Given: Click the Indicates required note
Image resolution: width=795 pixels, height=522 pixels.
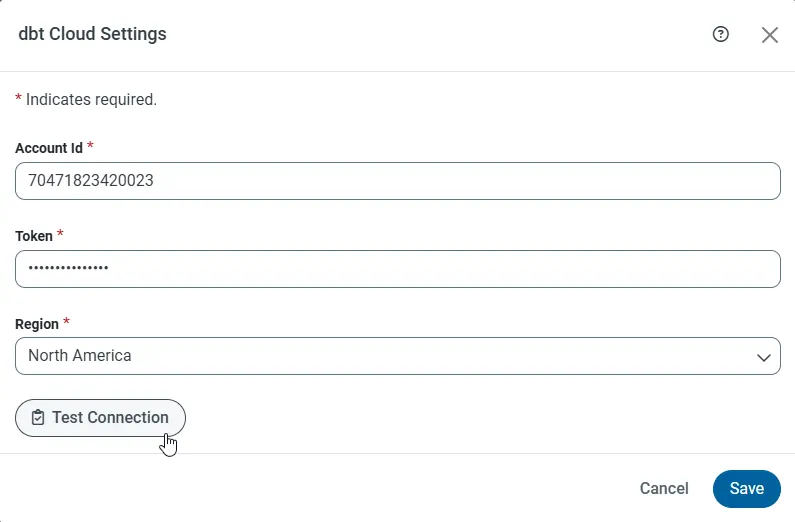Looking at the screenshot, I should tap(90, 100).
